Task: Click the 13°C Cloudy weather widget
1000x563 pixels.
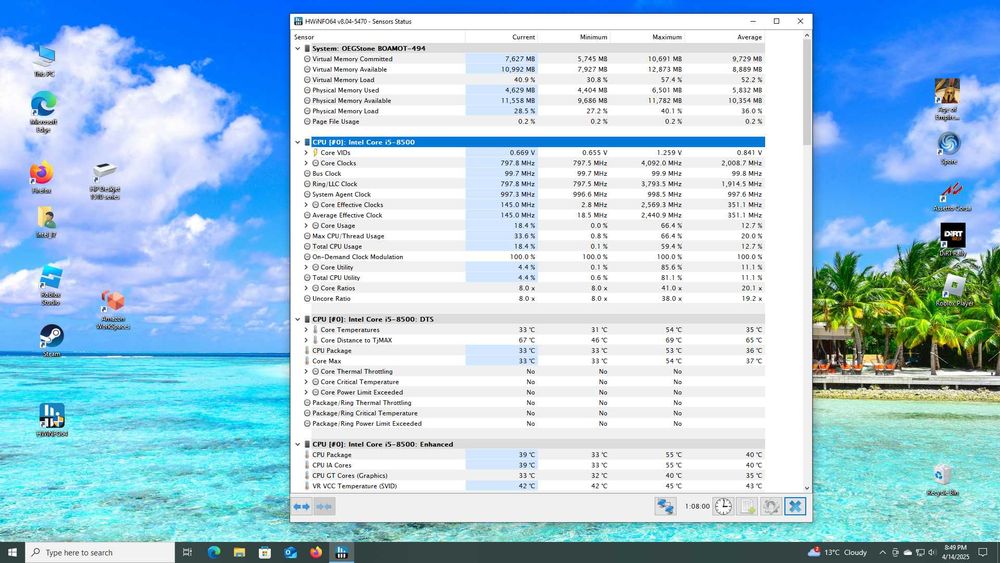Action: pyautogui.click(x=837, y=552)
